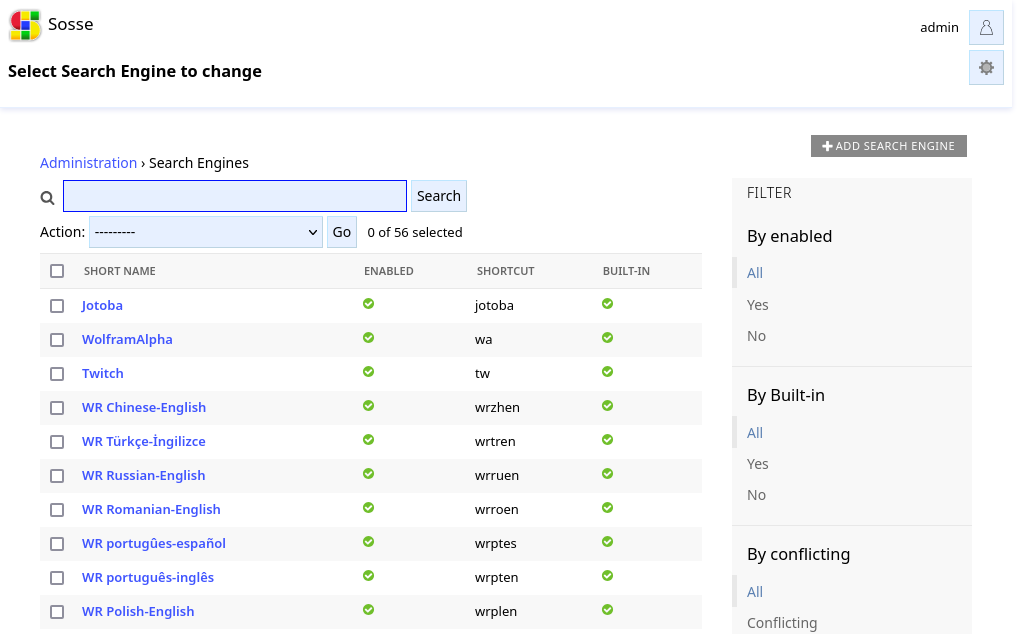Click the magnifying glass search icon
Viewport: 1024px width, 634px height.
[47, 197]
